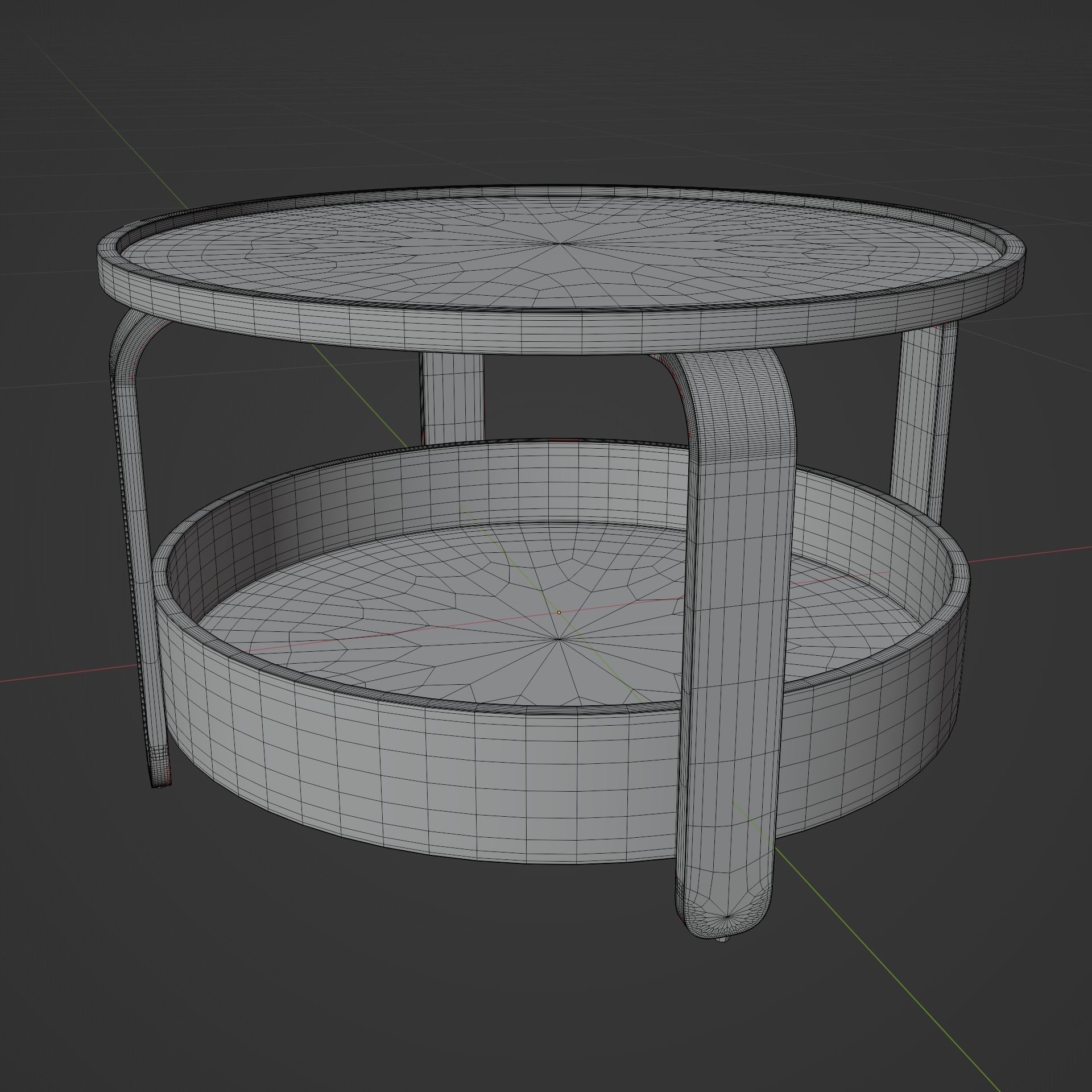This screenshot has height=1092, width=1092.
Task: Click the orange object origin dot
Action: pyautogui.click(x=559, y=613)
